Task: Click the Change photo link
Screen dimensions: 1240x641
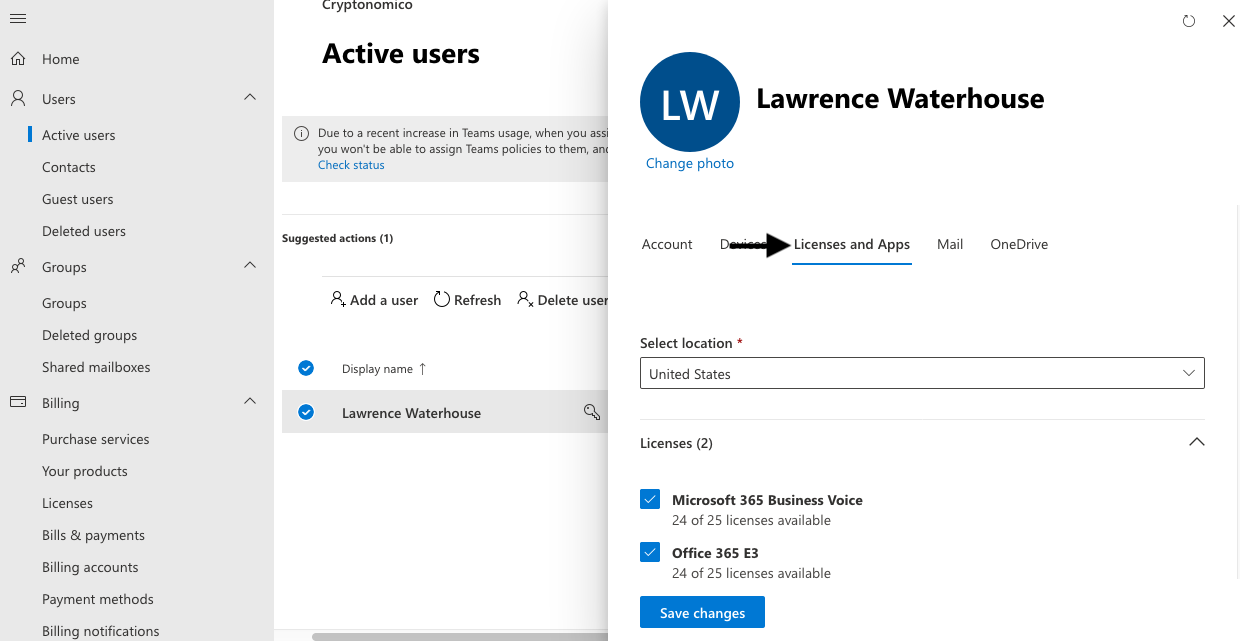Action: [x=690, y=163]
